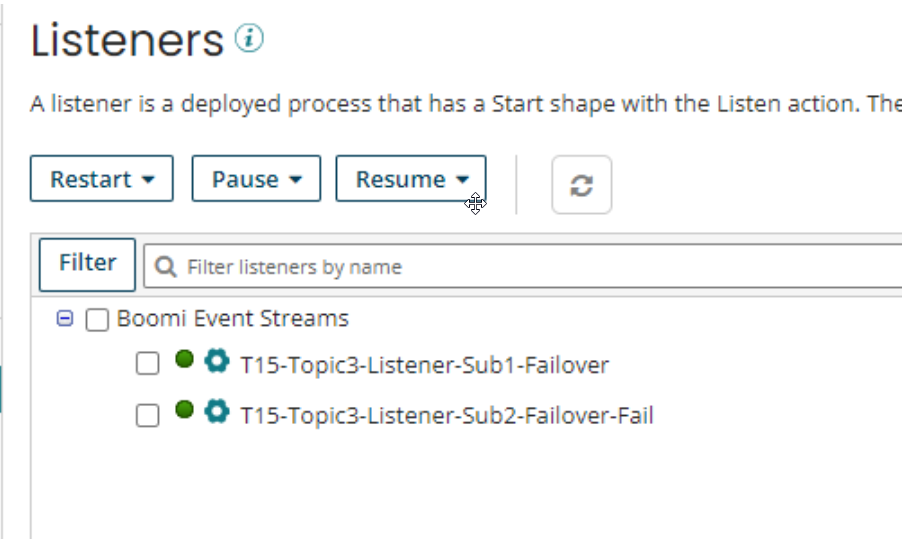The width and height of the screenshot is (907, 548).
Task: Click the search magnifier icon in filter box
Action: coord(167,267)
